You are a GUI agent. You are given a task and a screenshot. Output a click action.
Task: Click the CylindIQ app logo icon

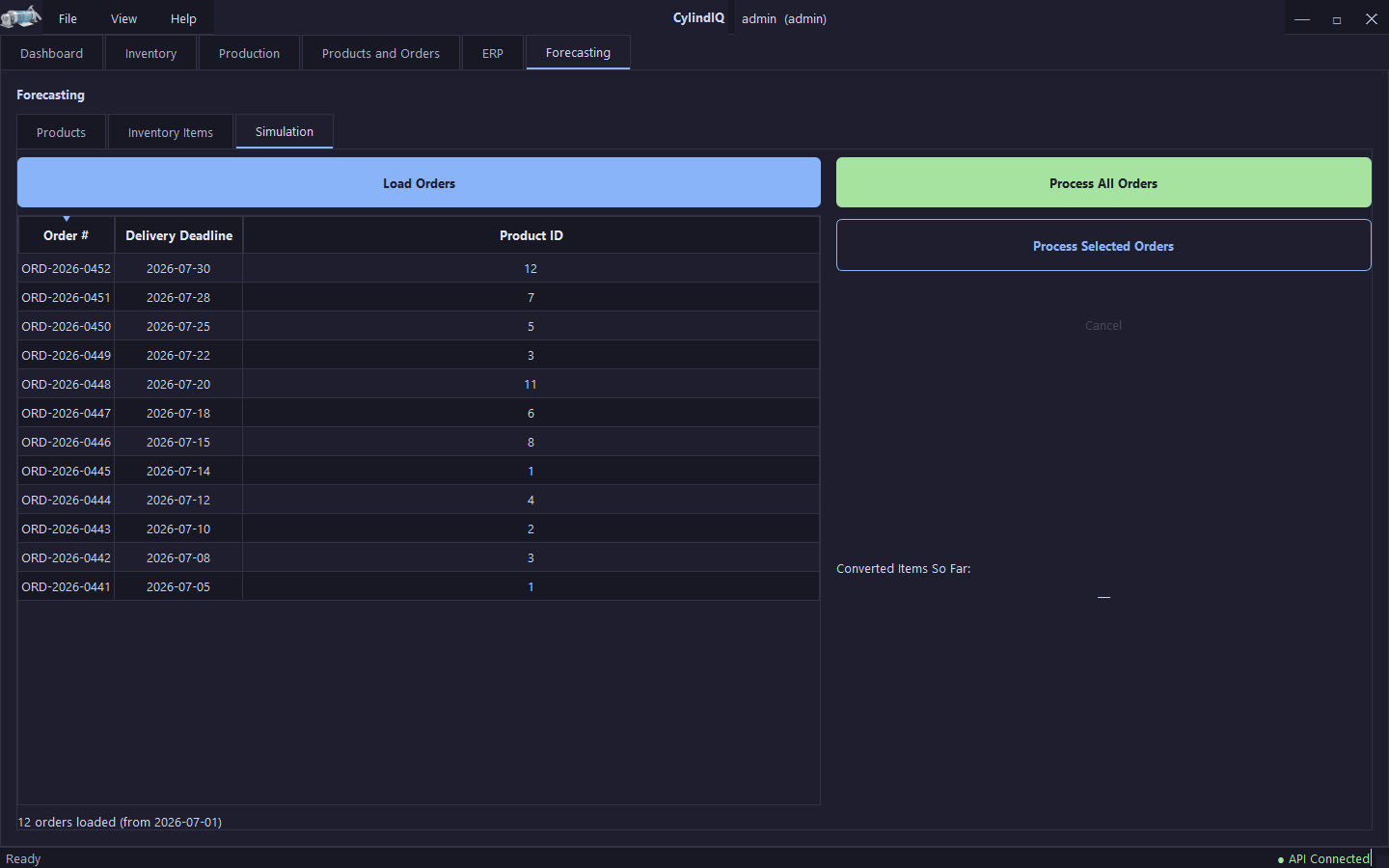pyautogui.click(x=21, y=17)
